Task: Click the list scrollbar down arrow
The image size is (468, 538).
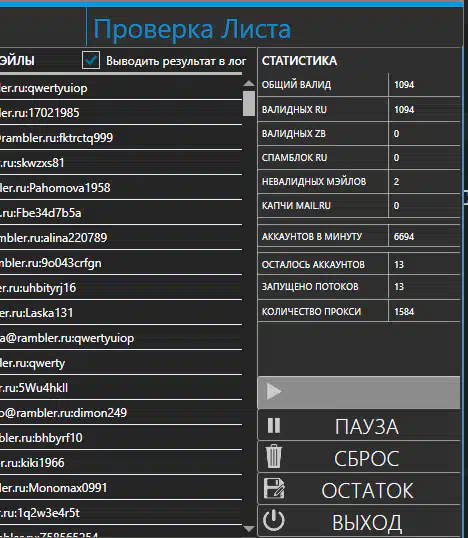Action: [249, 528]
